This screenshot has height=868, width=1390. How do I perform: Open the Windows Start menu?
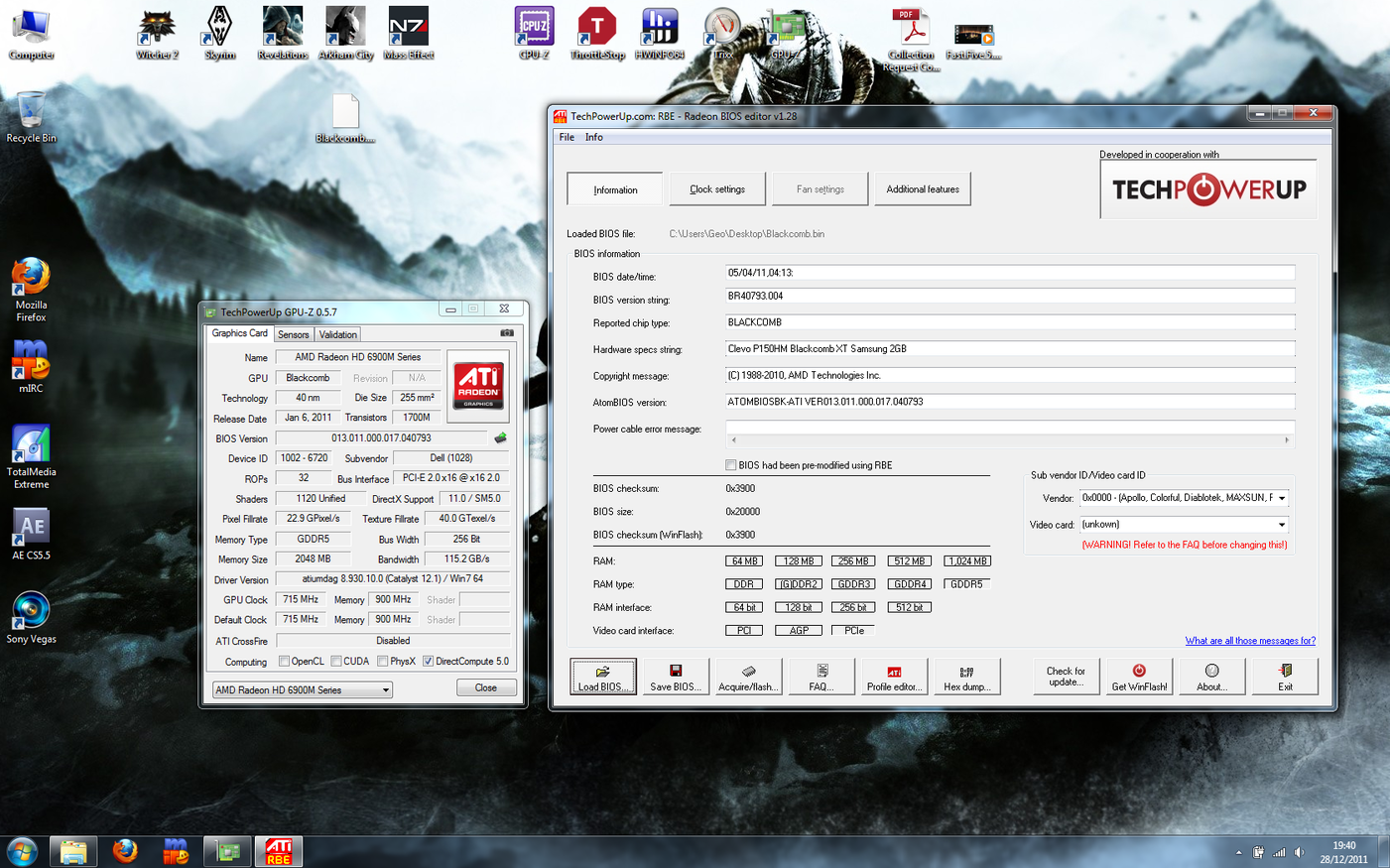(22, 851)
